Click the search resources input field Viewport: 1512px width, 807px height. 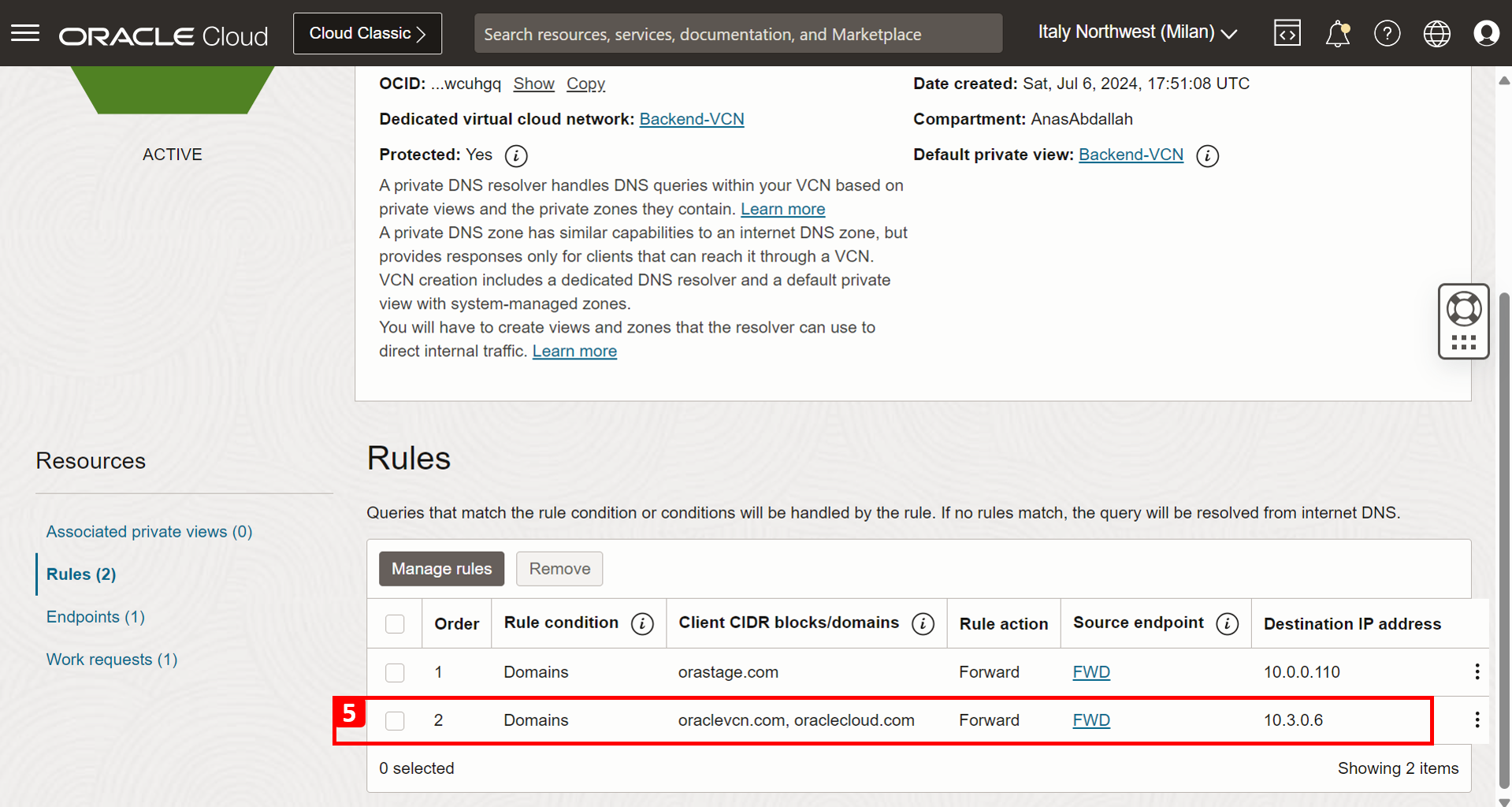738,34
